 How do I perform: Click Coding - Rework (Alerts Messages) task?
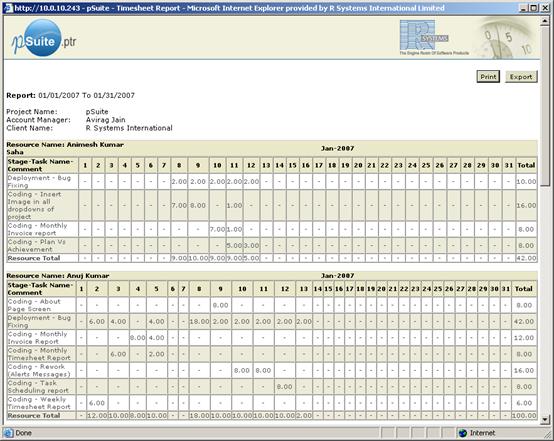(x=39, y=370)
